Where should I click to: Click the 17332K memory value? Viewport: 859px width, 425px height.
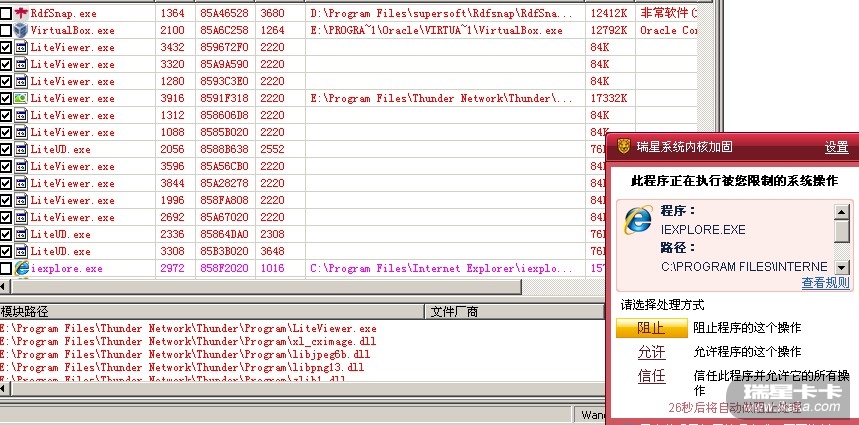609,98
